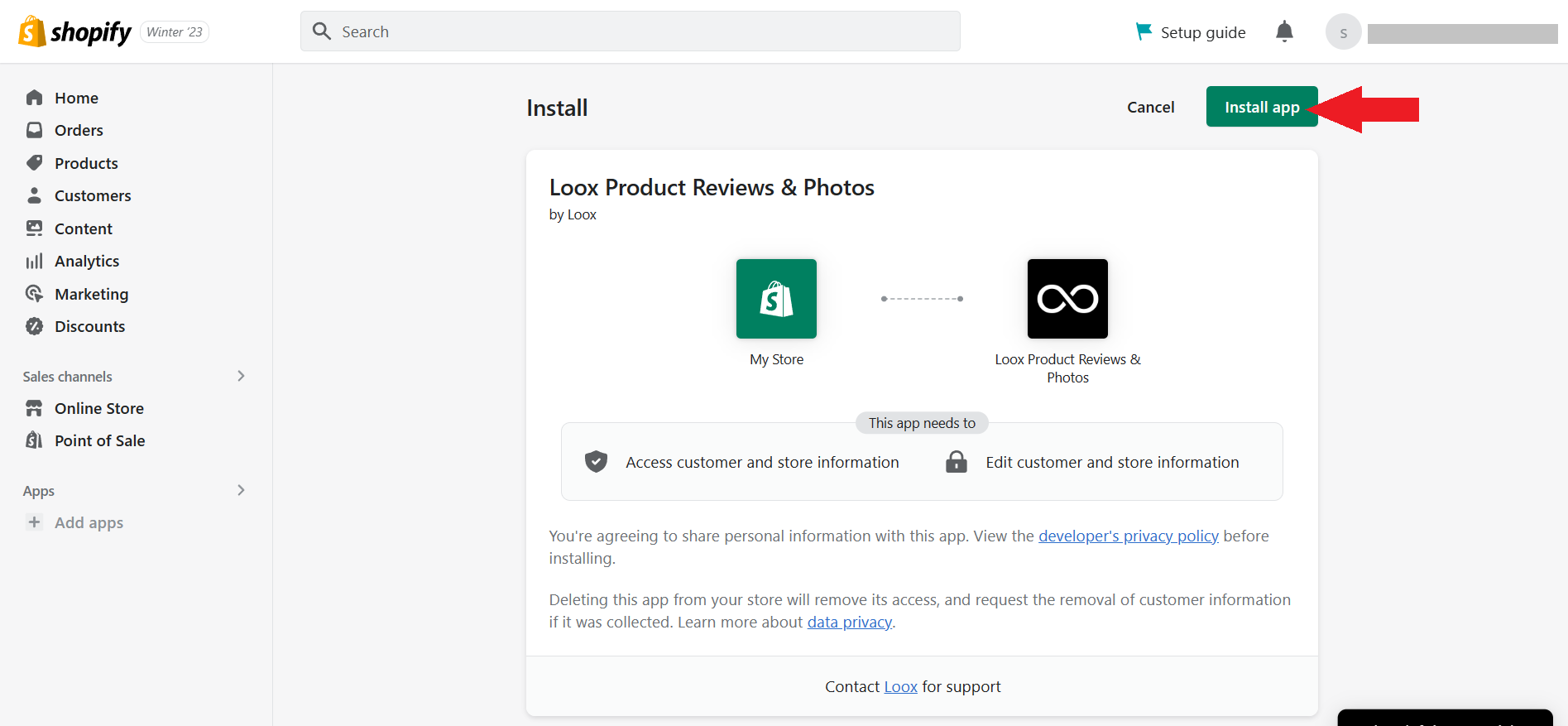Cancel the installation

1150,107
